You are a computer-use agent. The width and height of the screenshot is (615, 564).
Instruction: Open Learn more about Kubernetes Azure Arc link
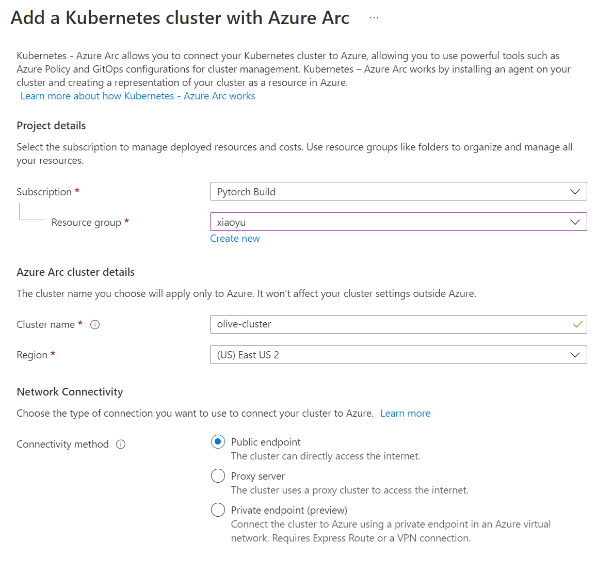(138, 96)
